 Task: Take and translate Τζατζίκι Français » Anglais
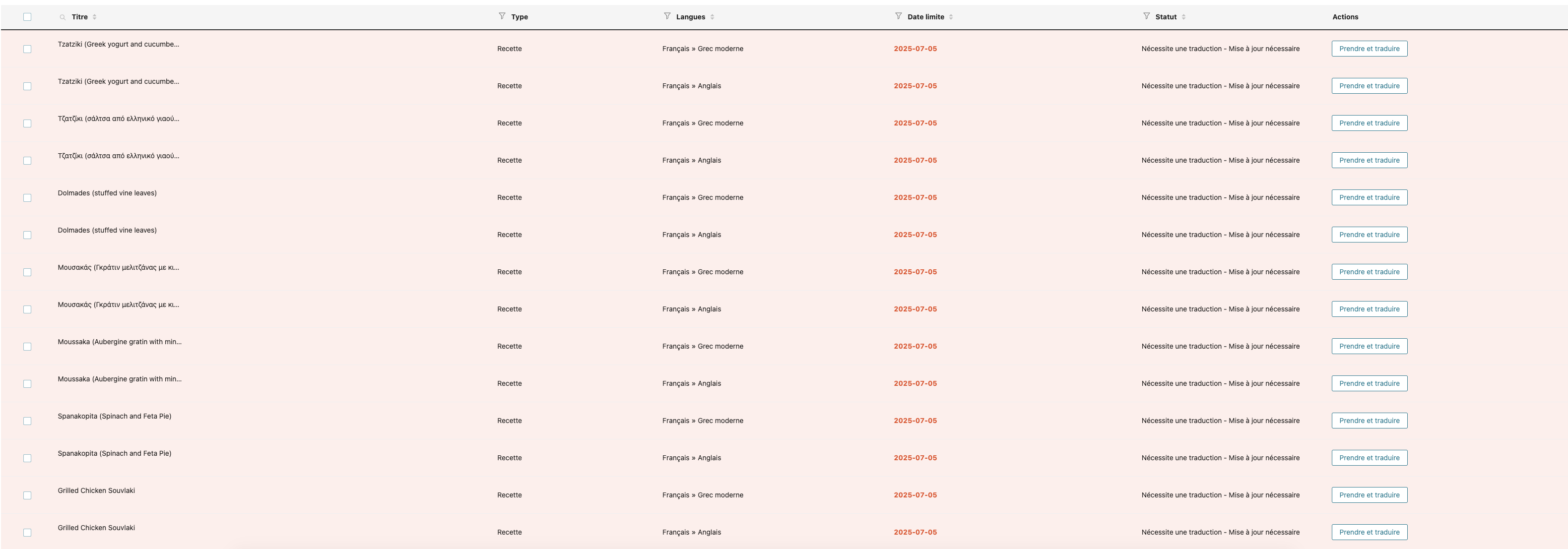pos(1369,160)
